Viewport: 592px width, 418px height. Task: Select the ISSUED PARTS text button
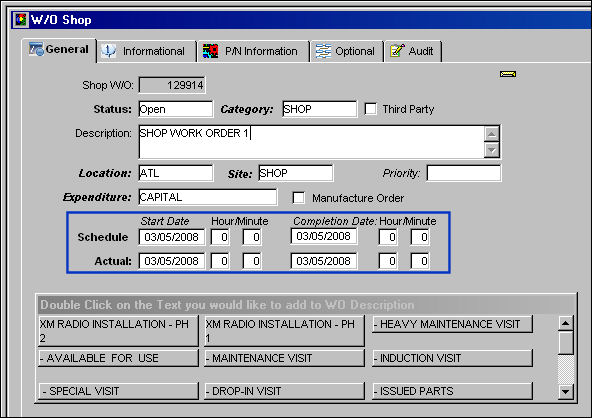(x=452, y=391)
